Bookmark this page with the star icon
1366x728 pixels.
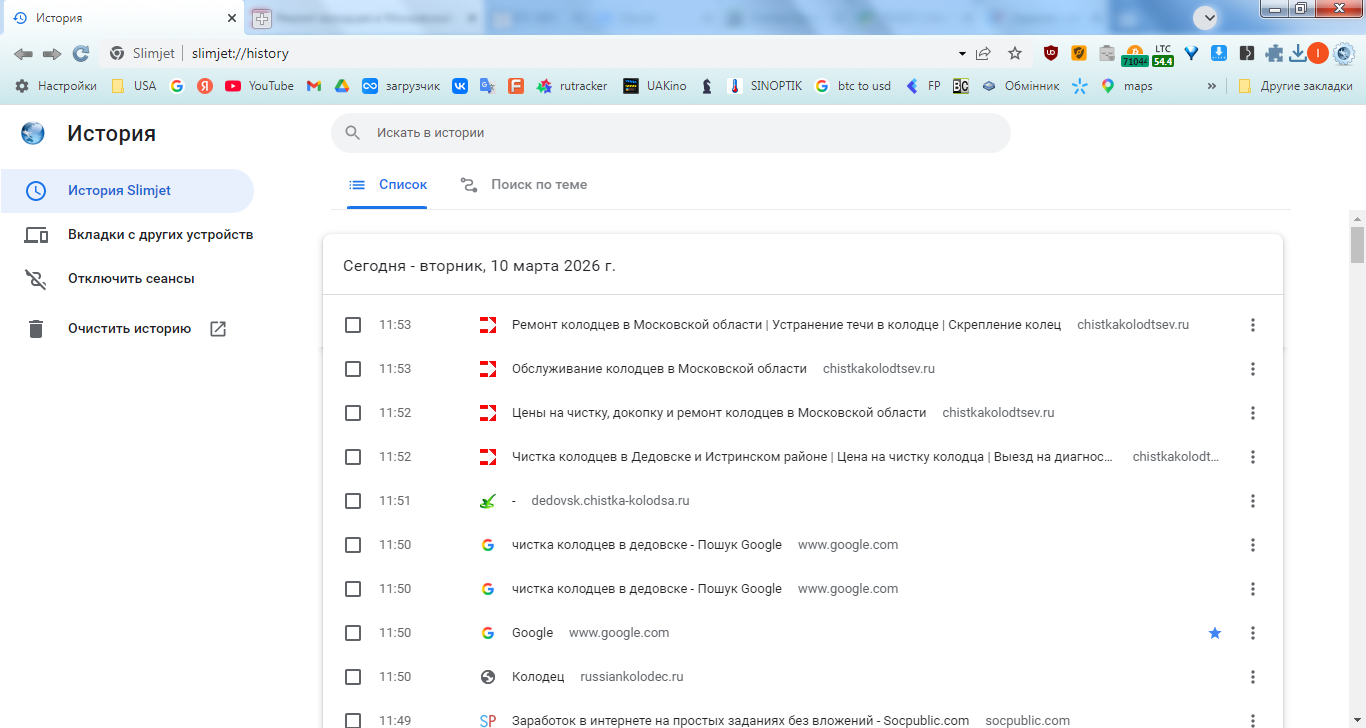point(1015,54)
